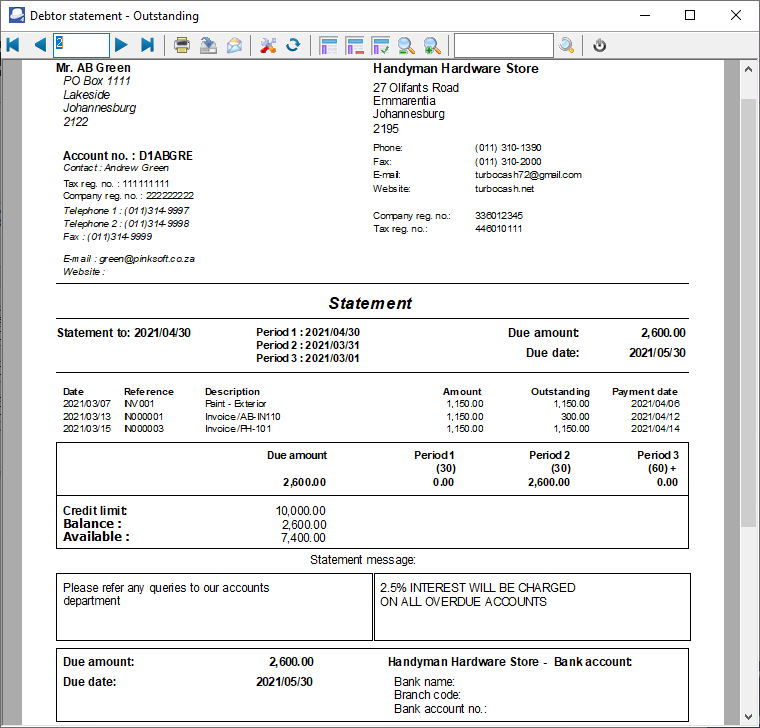Close the preview with power icon
The width and height of the screenshot is (760, 728).
[599, 45]
